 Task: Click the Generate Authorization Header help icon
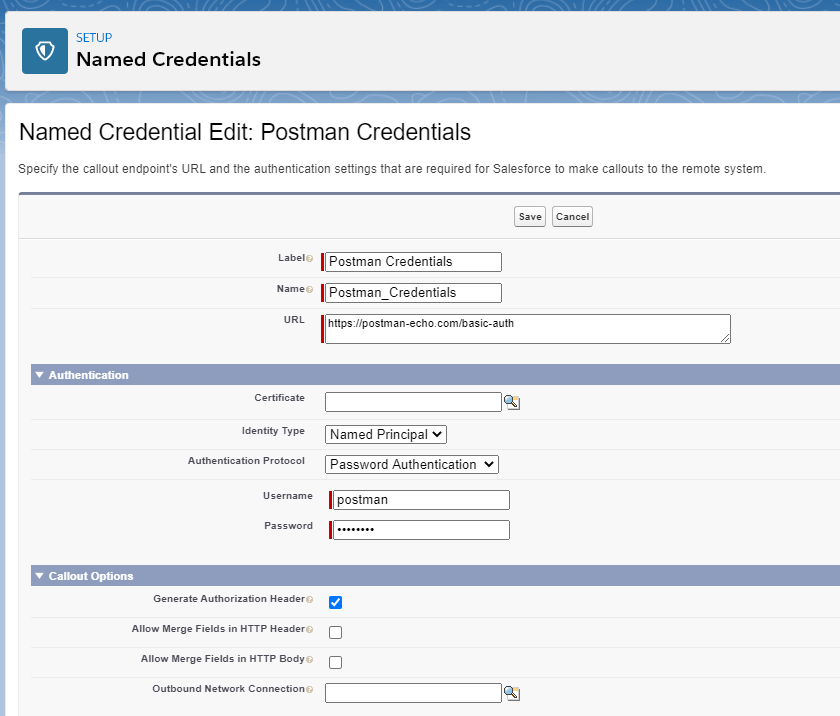(x=308, y=598)
